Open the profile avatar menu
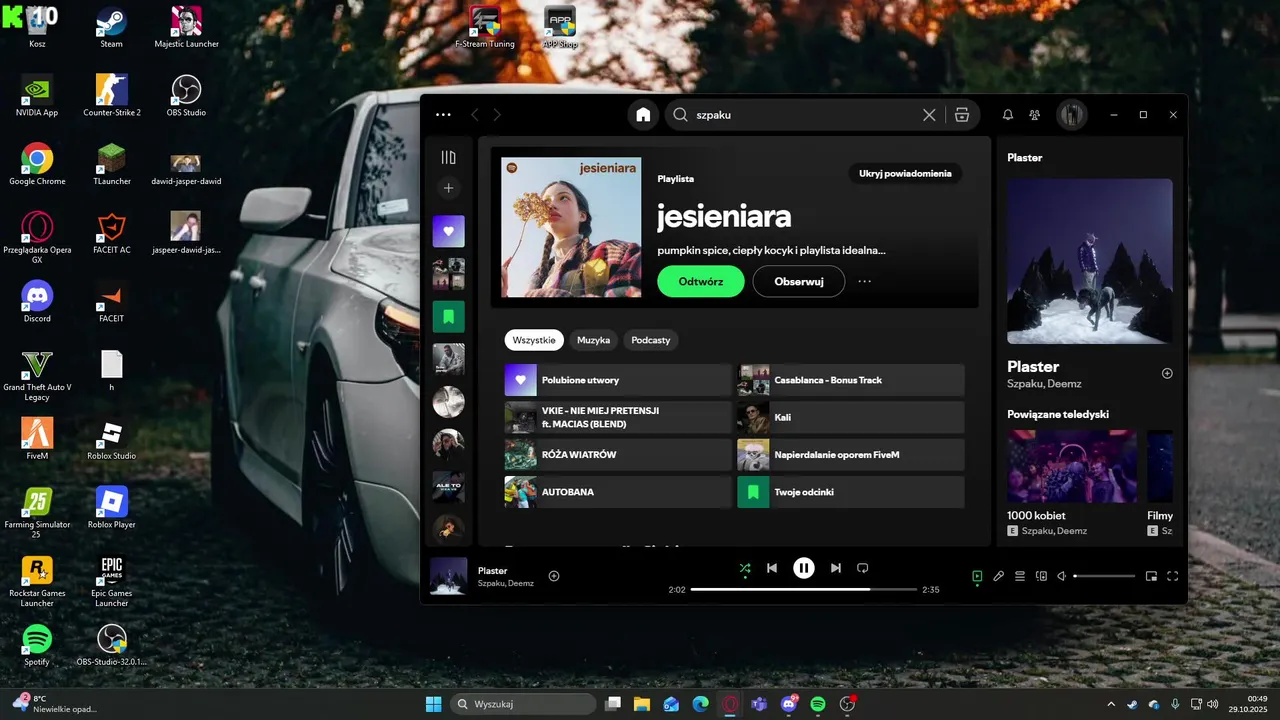Image resolution: width=1280 pixels, height=720 pixels. pos(1072,115)
